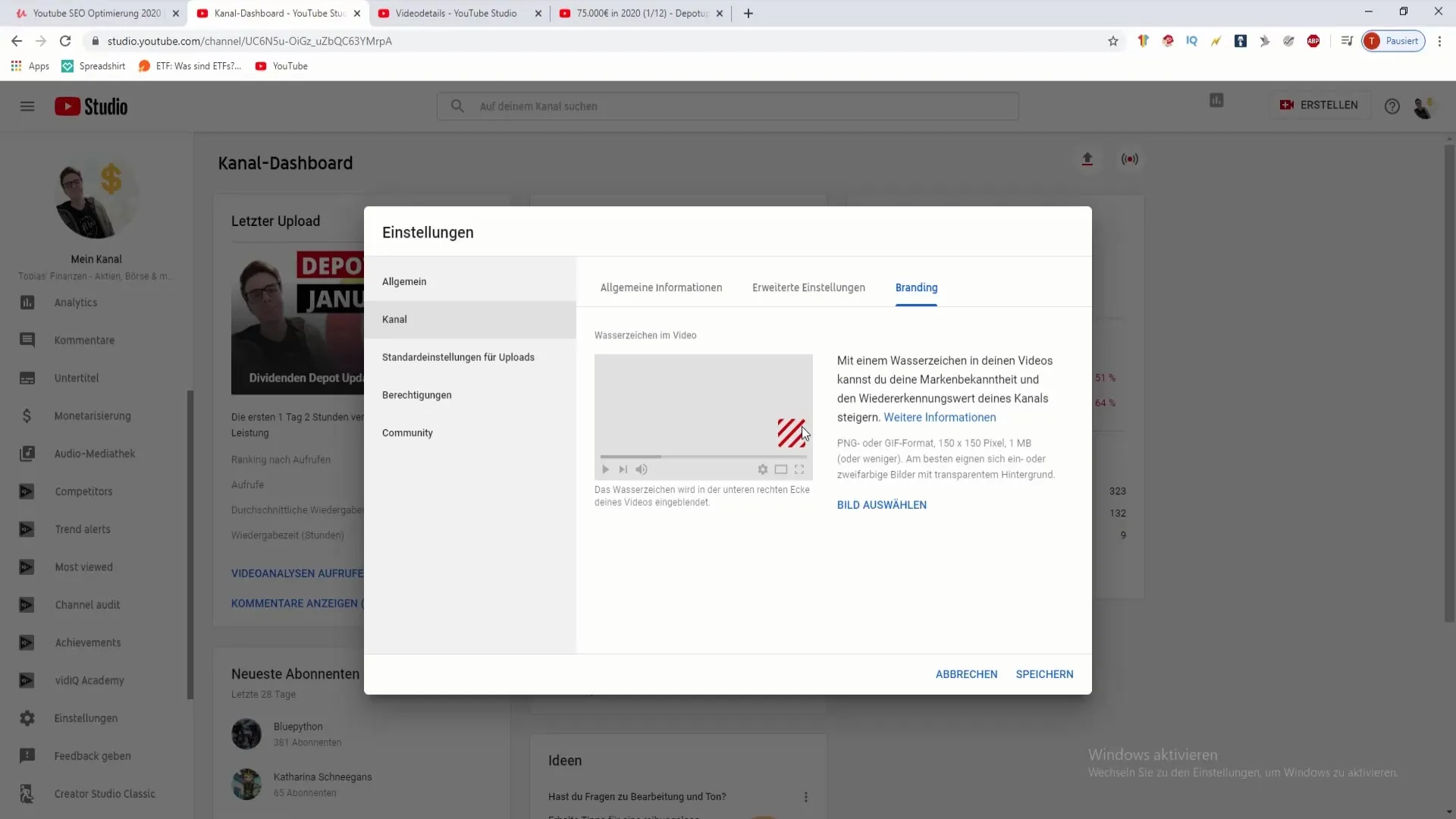Select Kanal in settings dialog
Screen dimensions: 1456x819
click(470, 319)
